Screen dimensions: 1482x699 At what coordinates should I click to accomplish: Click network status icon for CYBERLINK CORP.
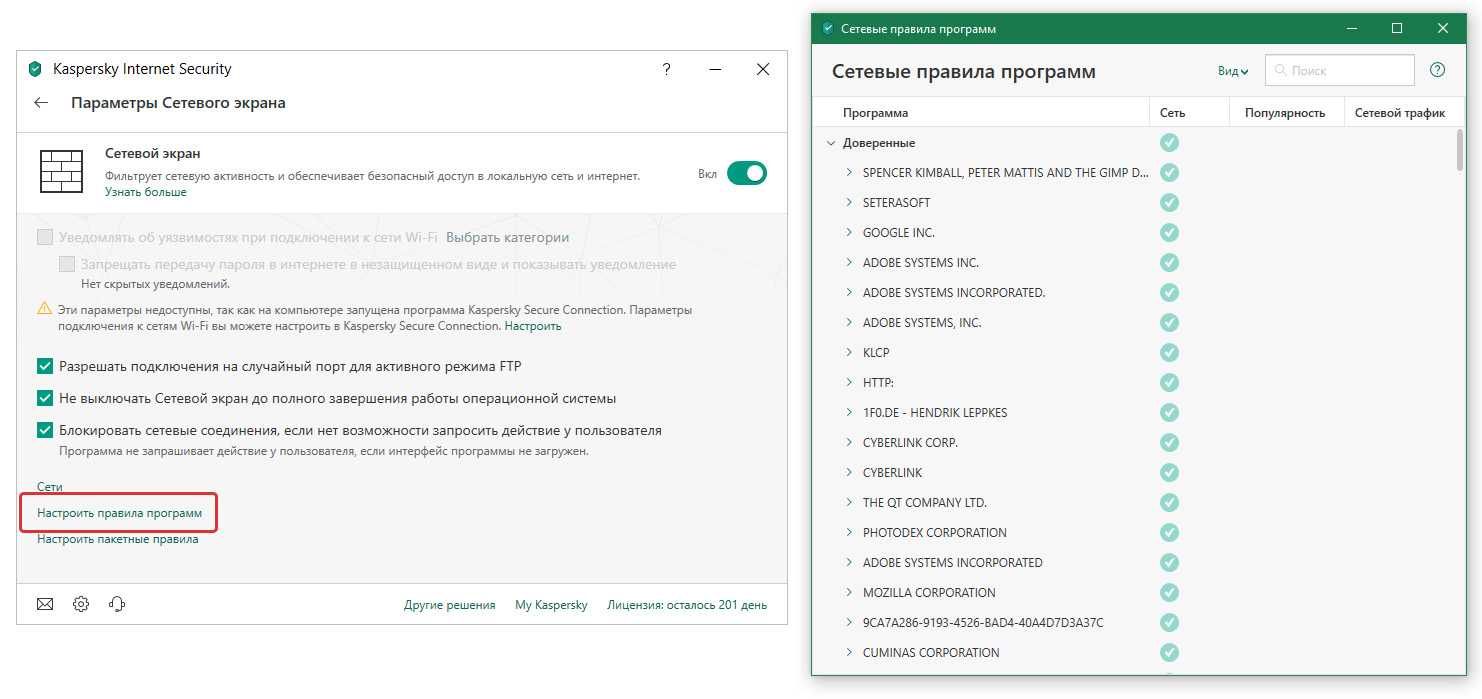pyautogui.click(x=1169, y=442)
